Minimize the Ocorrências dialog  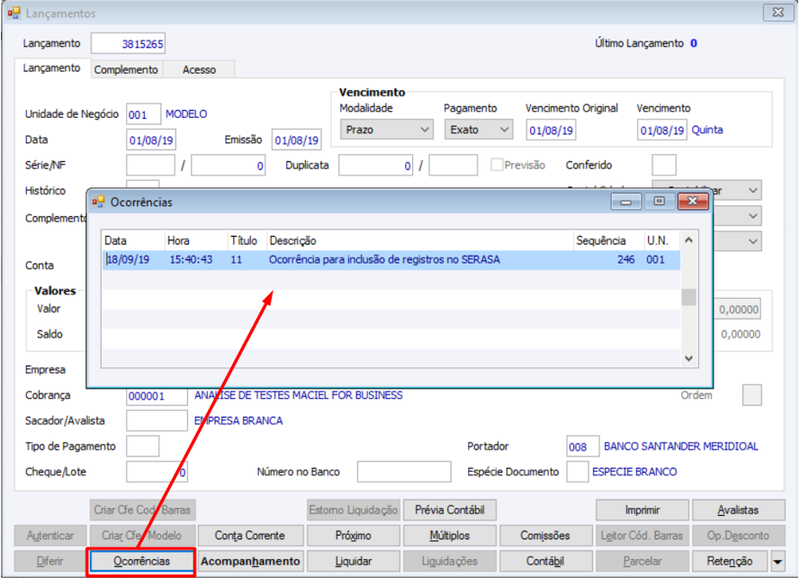tap(626, 202)
